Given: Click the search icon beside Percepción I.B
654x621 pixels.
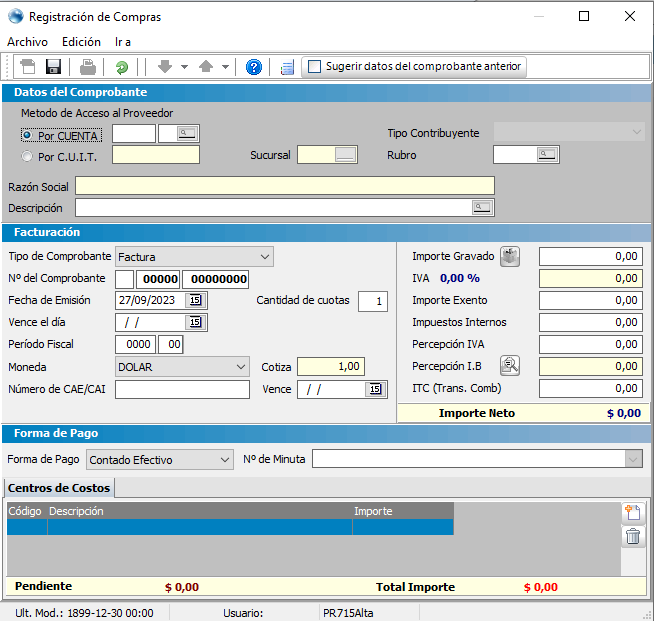Looking at the screenshot, I should pos(510,365).
